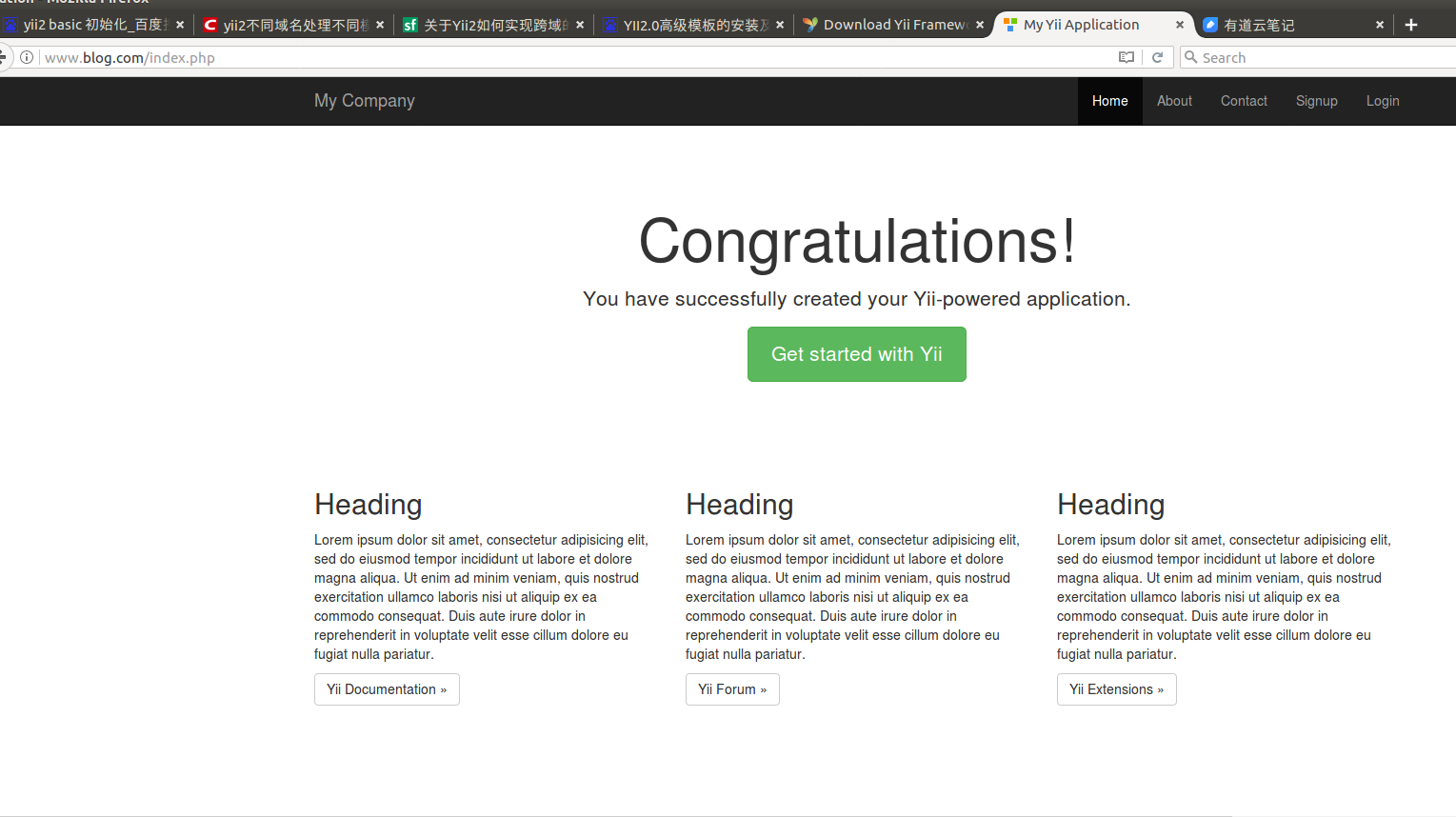Open the Yii Documentation button
The image size is (1456, 817).
pyautogui.click(x=387, y=689)
